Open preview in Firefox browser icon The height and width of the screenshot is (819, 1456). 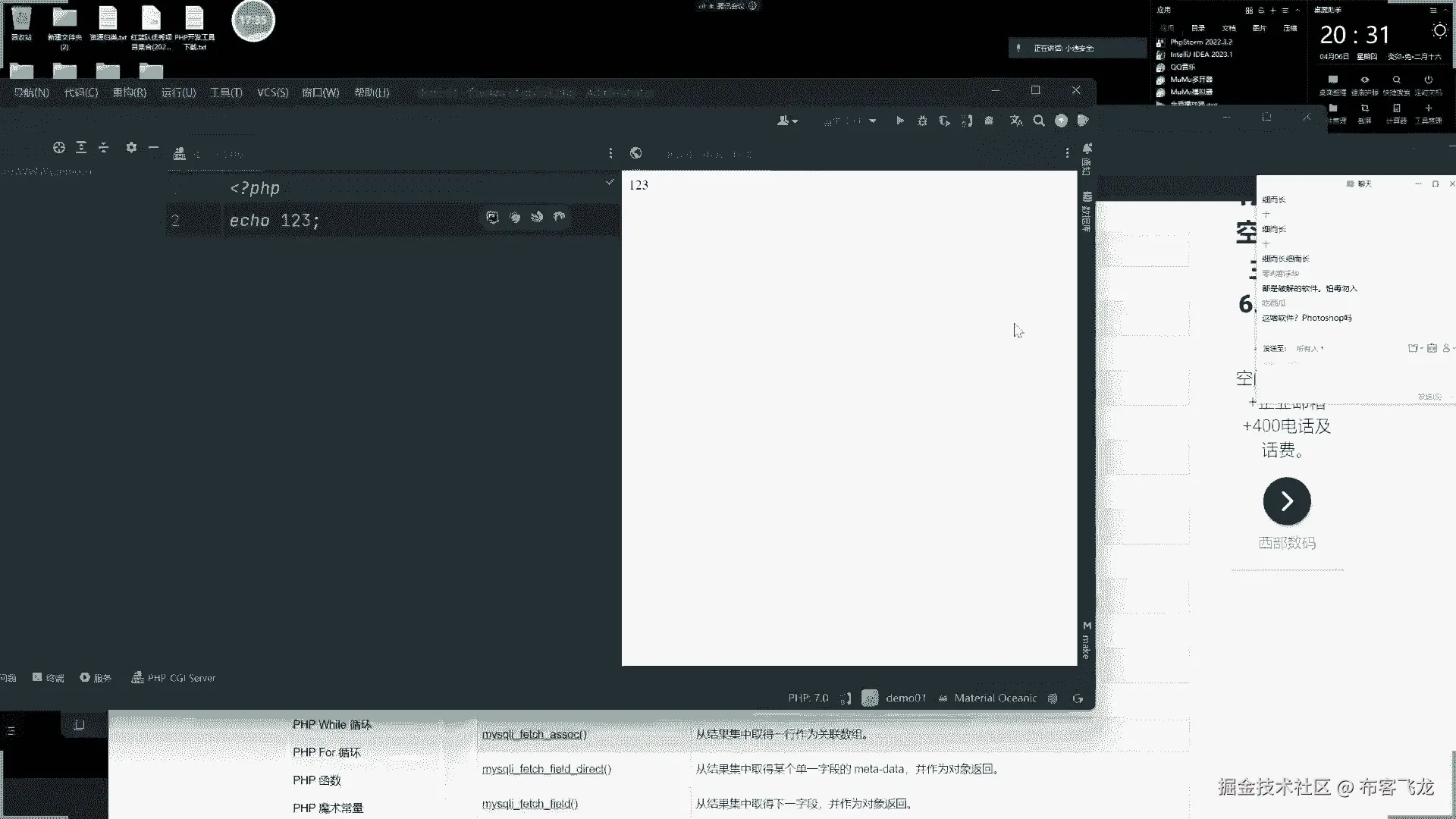537,218
